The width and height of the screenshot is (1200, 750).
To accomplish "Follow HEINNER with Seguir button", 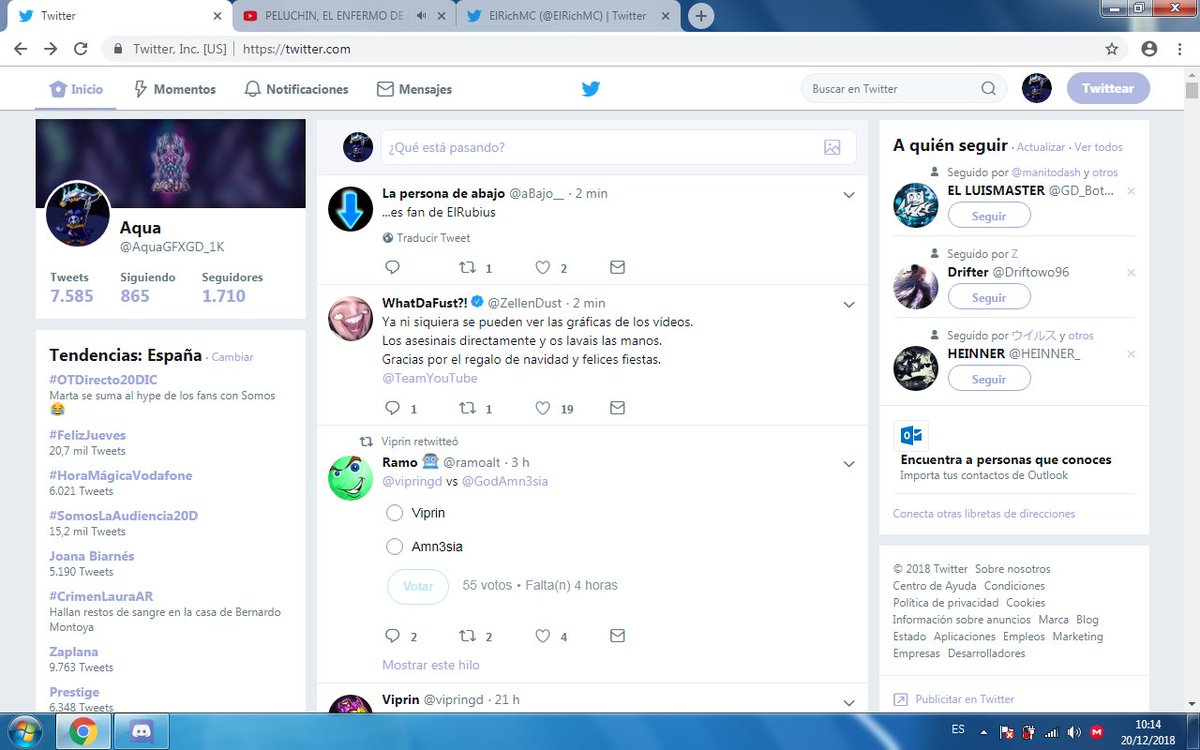I will click(989, 380).
